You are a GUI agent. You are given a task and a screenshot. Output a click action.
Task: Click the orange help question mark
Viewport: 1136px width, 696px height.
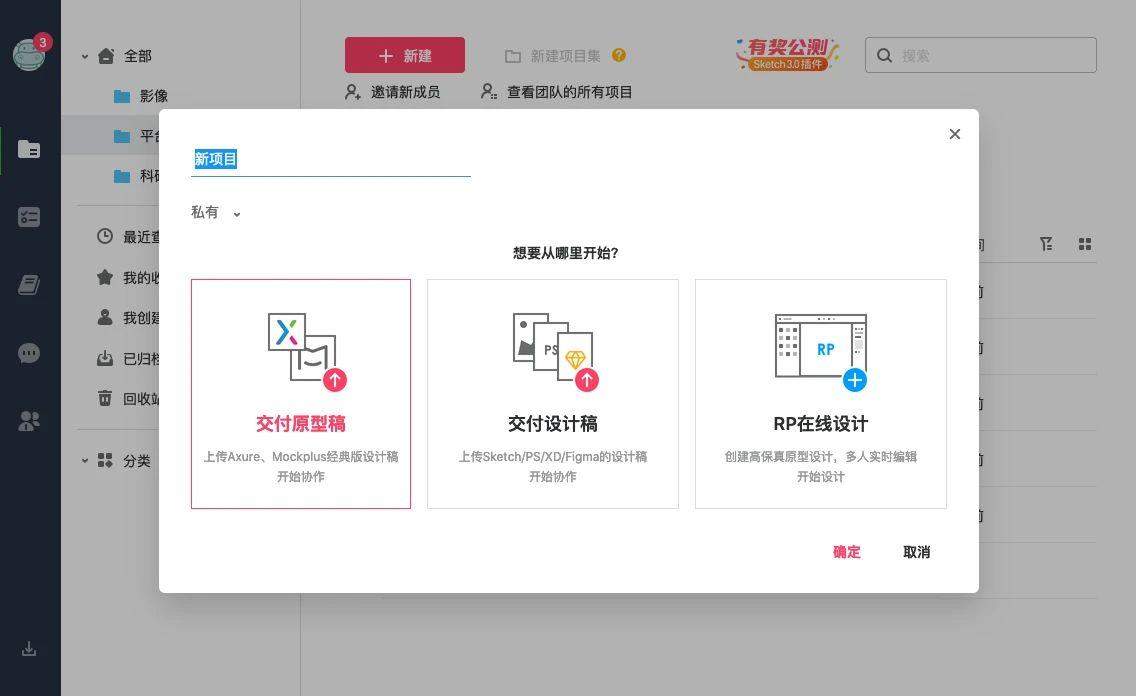[619, 55]
